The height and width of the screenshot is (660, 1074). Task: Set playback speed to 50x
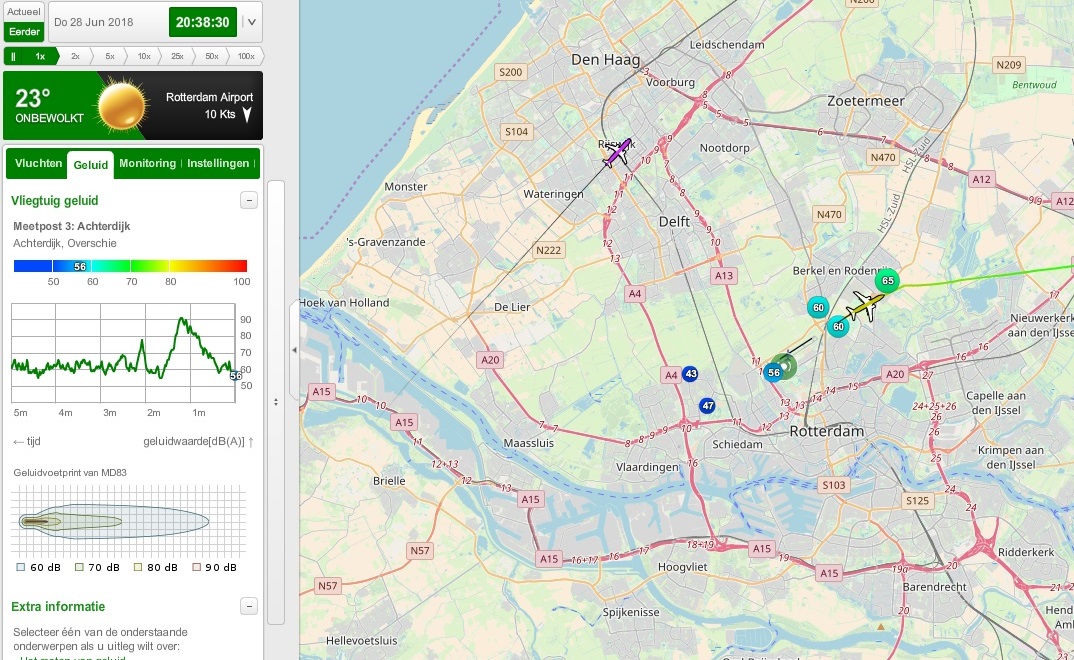click(212, 56)
